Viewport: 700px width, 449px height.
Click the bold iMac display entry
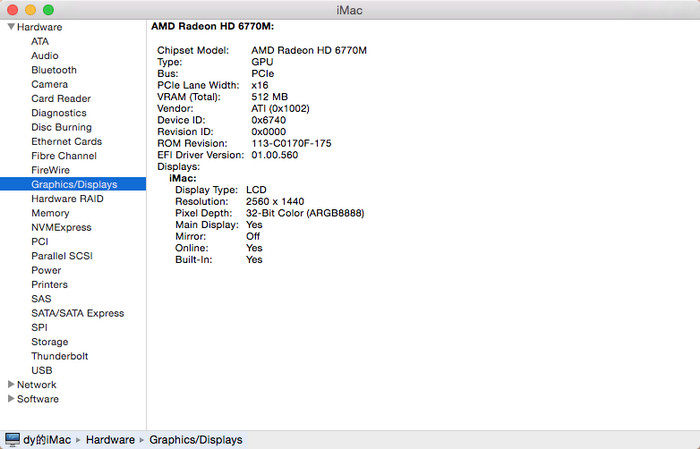click(183, 178)
